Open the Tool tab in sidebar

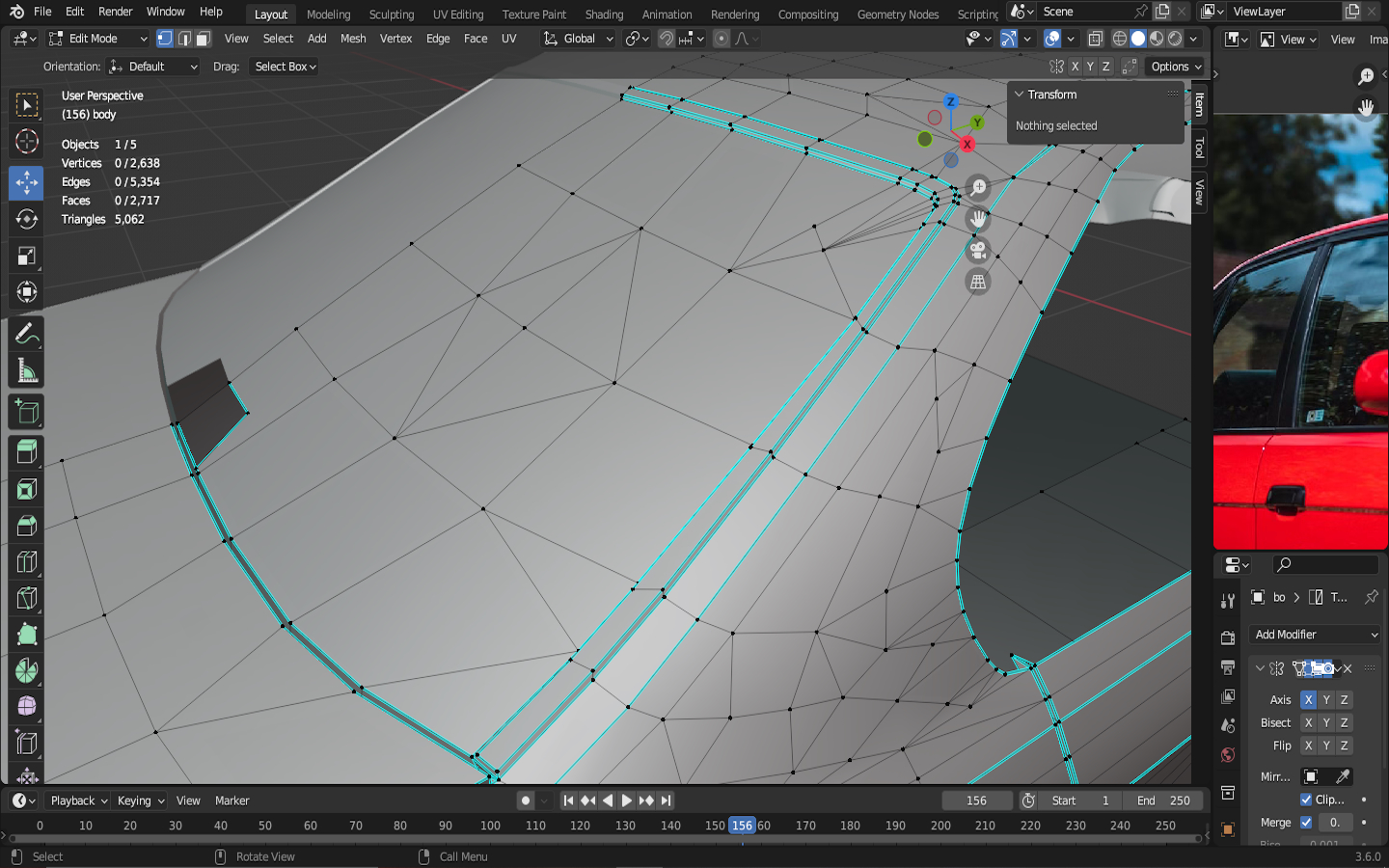pos(1199,148)
